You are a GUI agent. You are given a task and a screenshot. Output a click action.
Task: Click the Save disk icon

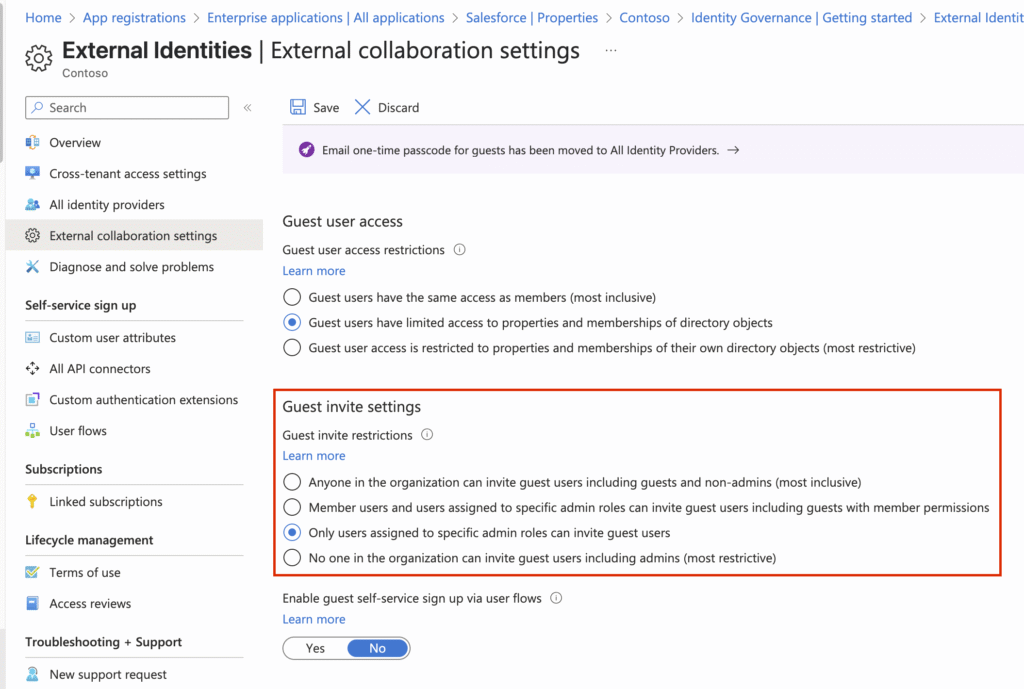pyautogui.click(x=297, y=107)
